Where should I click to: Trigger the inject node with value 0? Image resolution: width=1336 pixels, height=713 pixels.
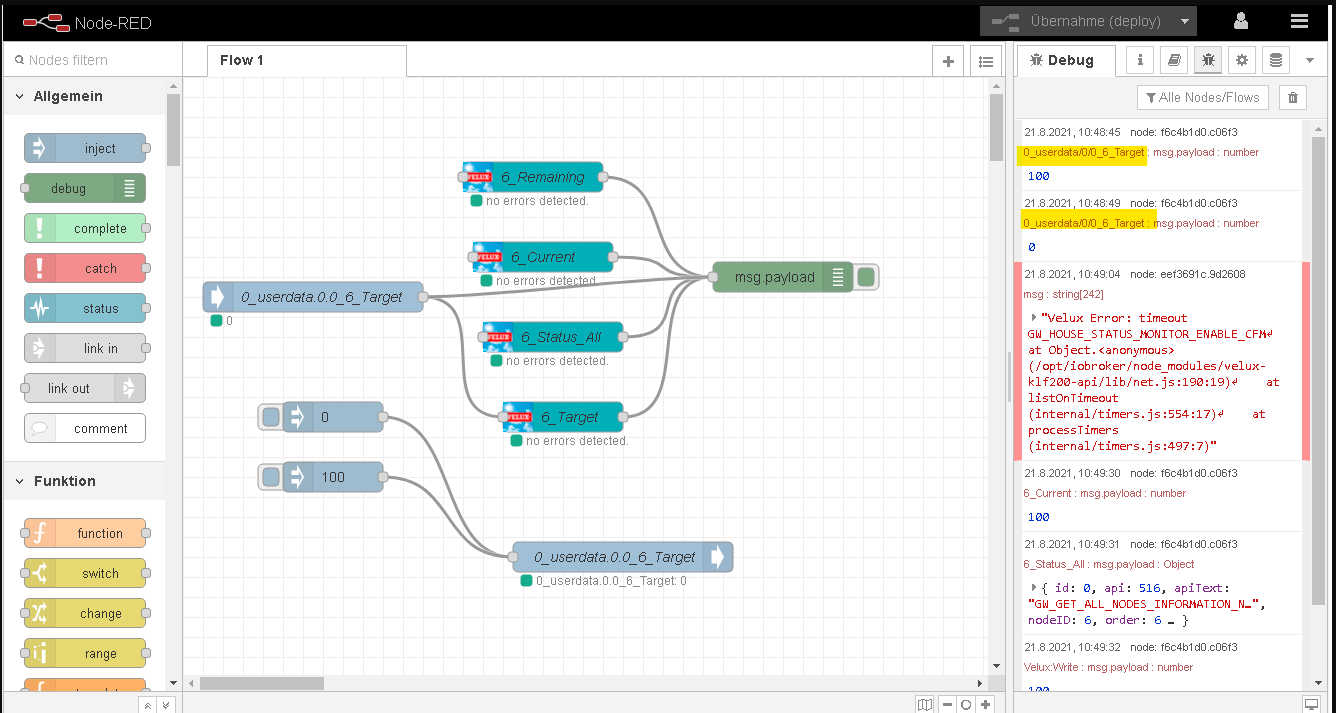[x=270, y=417]
